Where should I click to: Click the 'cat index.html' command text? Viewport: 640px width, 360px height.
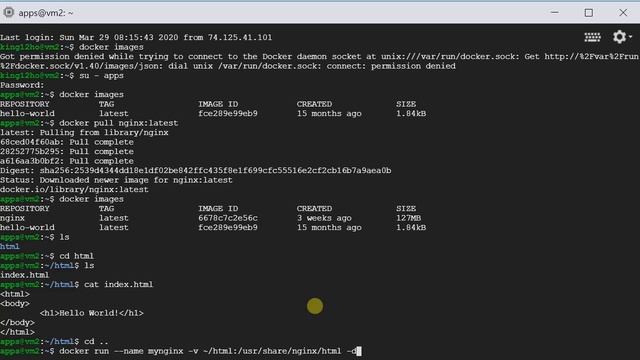118,284
